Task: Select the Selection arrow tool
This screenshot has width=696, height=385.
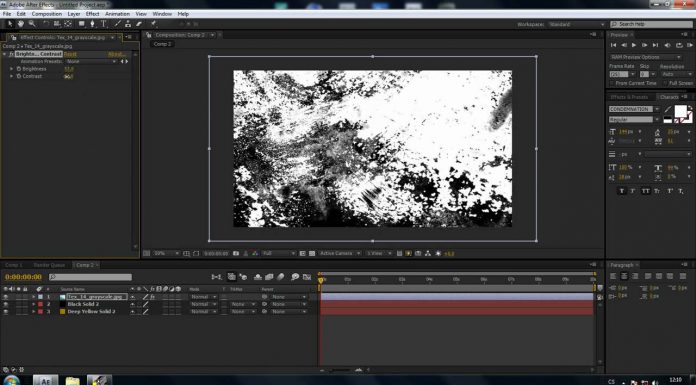Action: tap(11, 24)
